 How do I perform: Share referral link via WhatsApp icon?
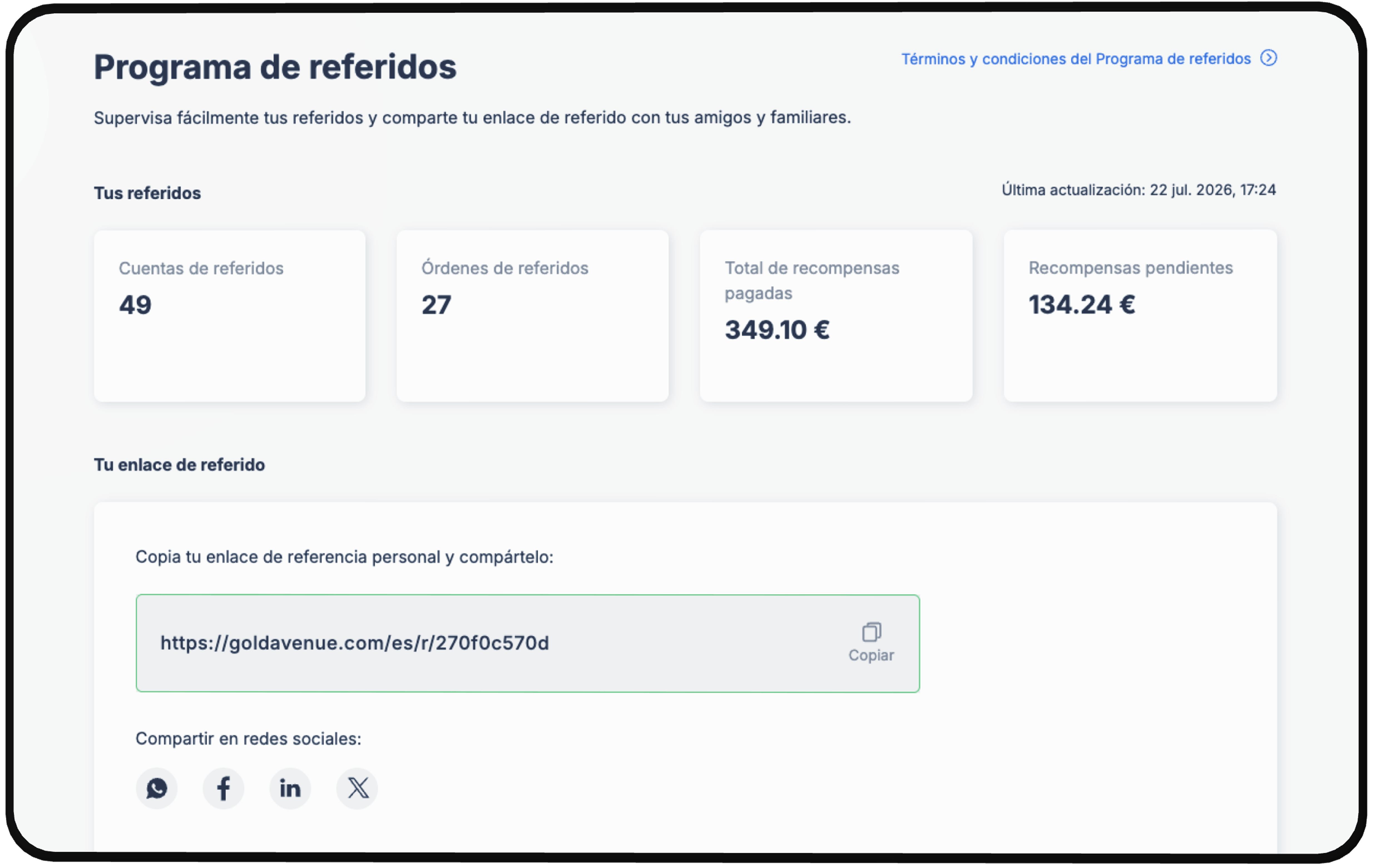157,788
